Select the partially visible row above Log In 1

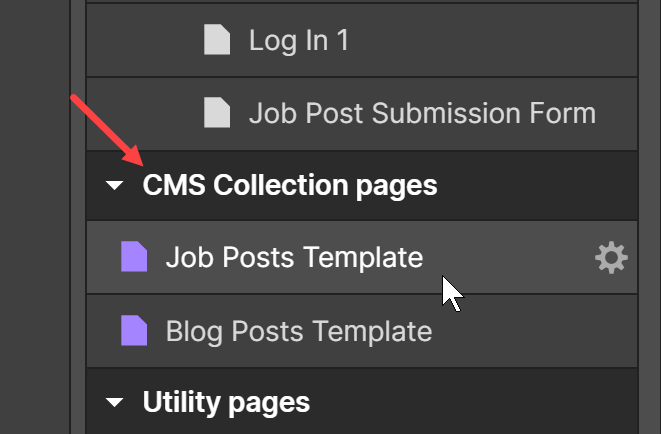(x=362, y=1)
